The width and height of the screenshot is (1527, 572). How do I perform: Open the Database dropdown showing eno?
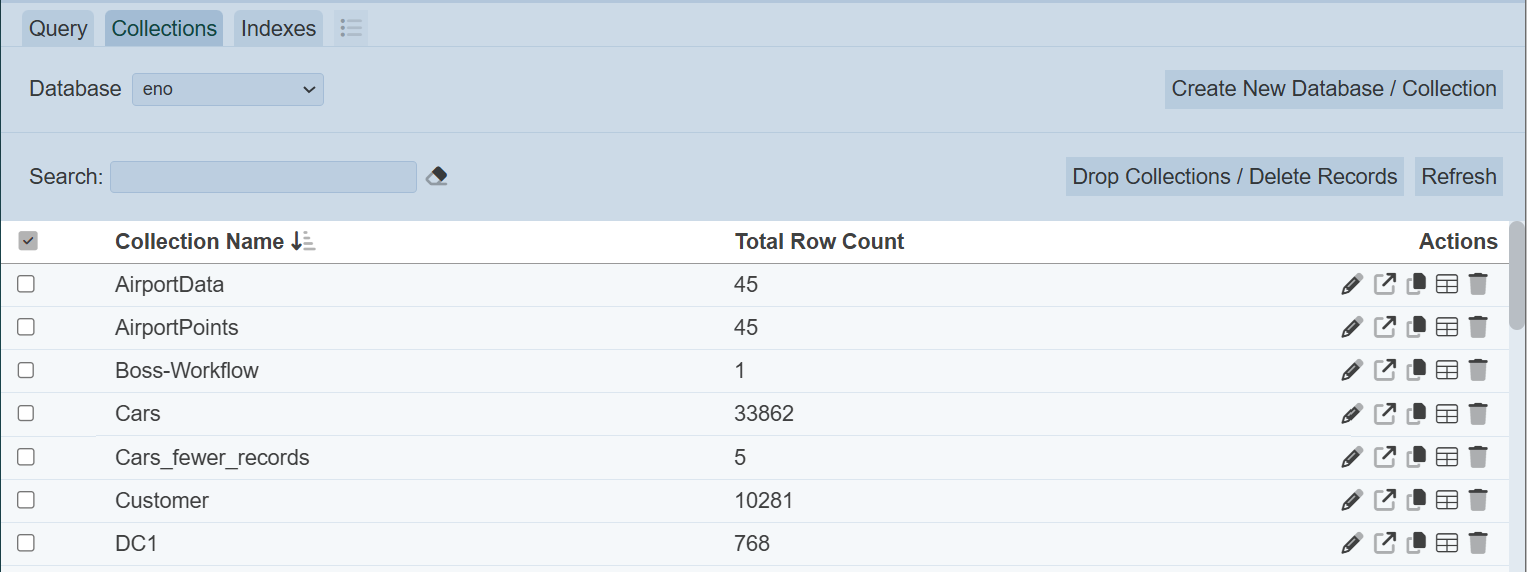pyautogui.click(x=228, y=89)
